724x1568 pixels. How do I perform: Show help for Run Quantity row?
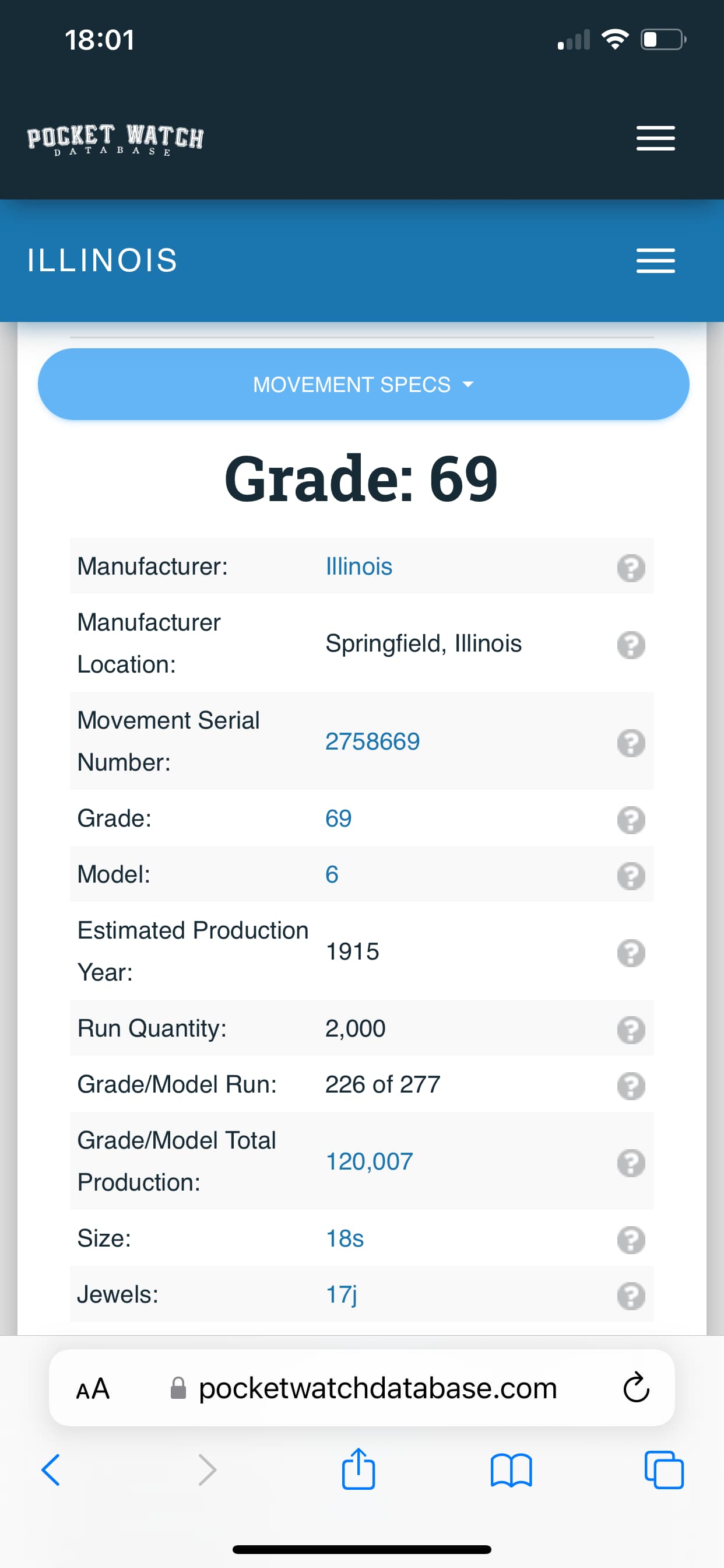[x=631, y=1030]
